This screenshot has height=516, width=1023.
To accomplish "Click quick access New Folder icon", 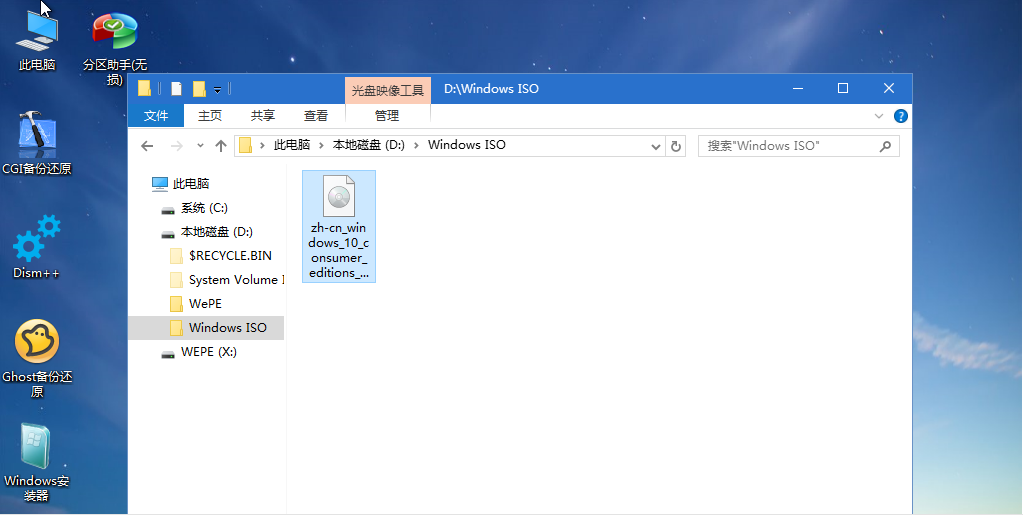I will (x=200, y=88).
